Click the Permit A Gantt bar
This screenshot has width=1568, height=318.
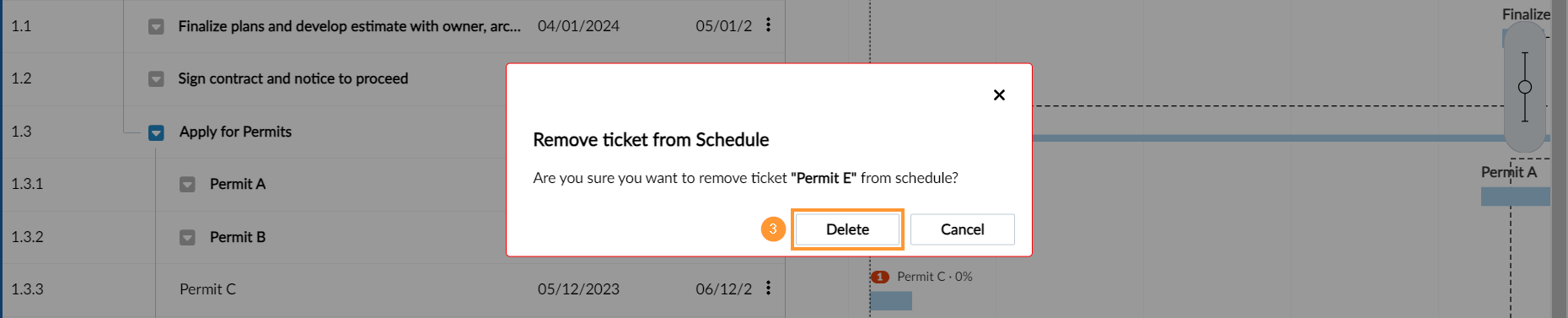click(1516, 197)
